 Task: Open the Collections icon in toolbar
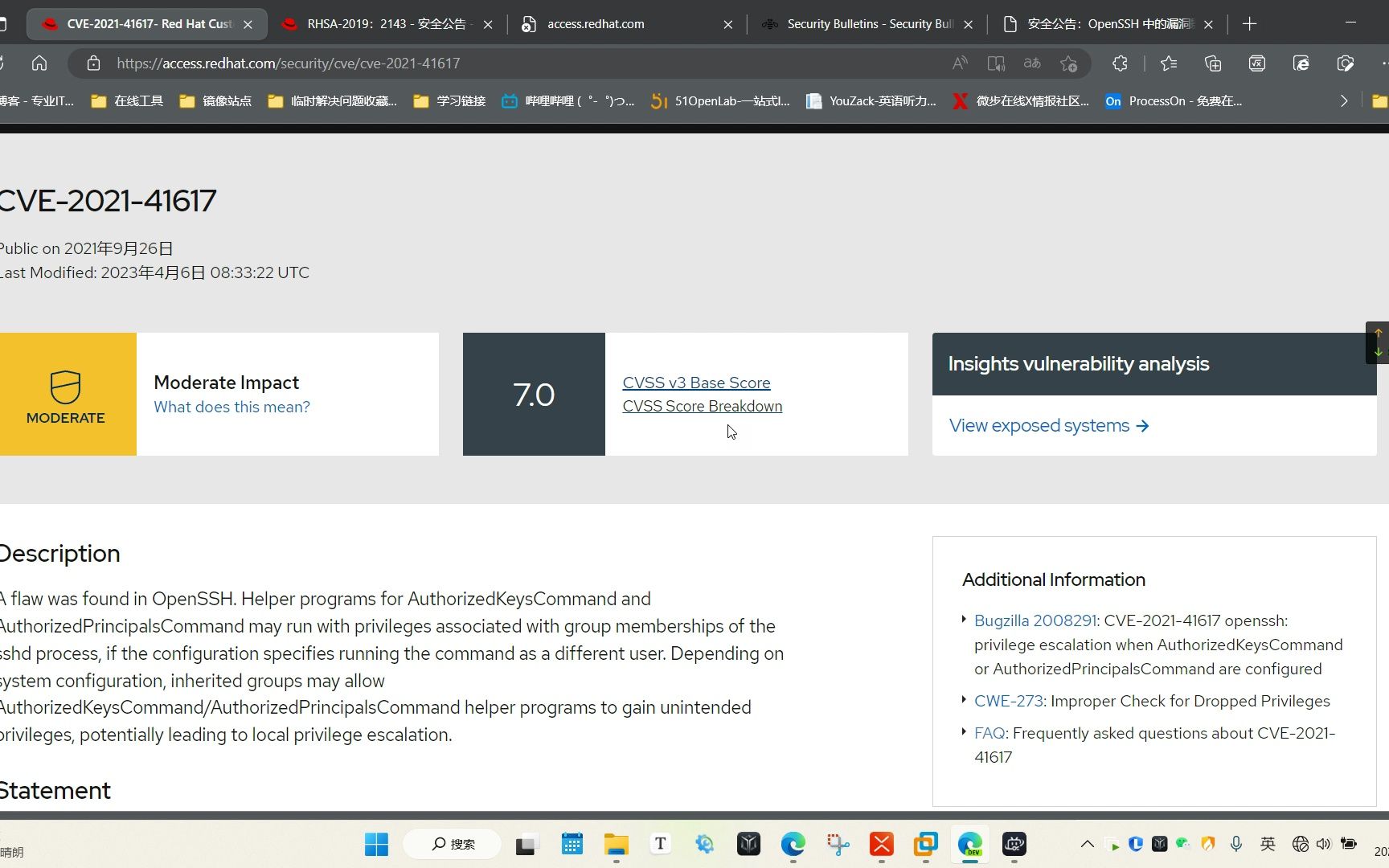click(x=1213, y=63)
